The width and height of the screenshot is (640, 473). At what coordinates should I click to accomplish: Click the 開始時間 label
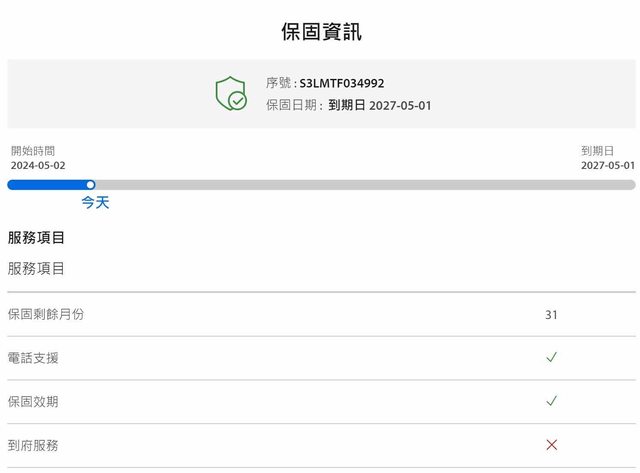coord(33,151)
